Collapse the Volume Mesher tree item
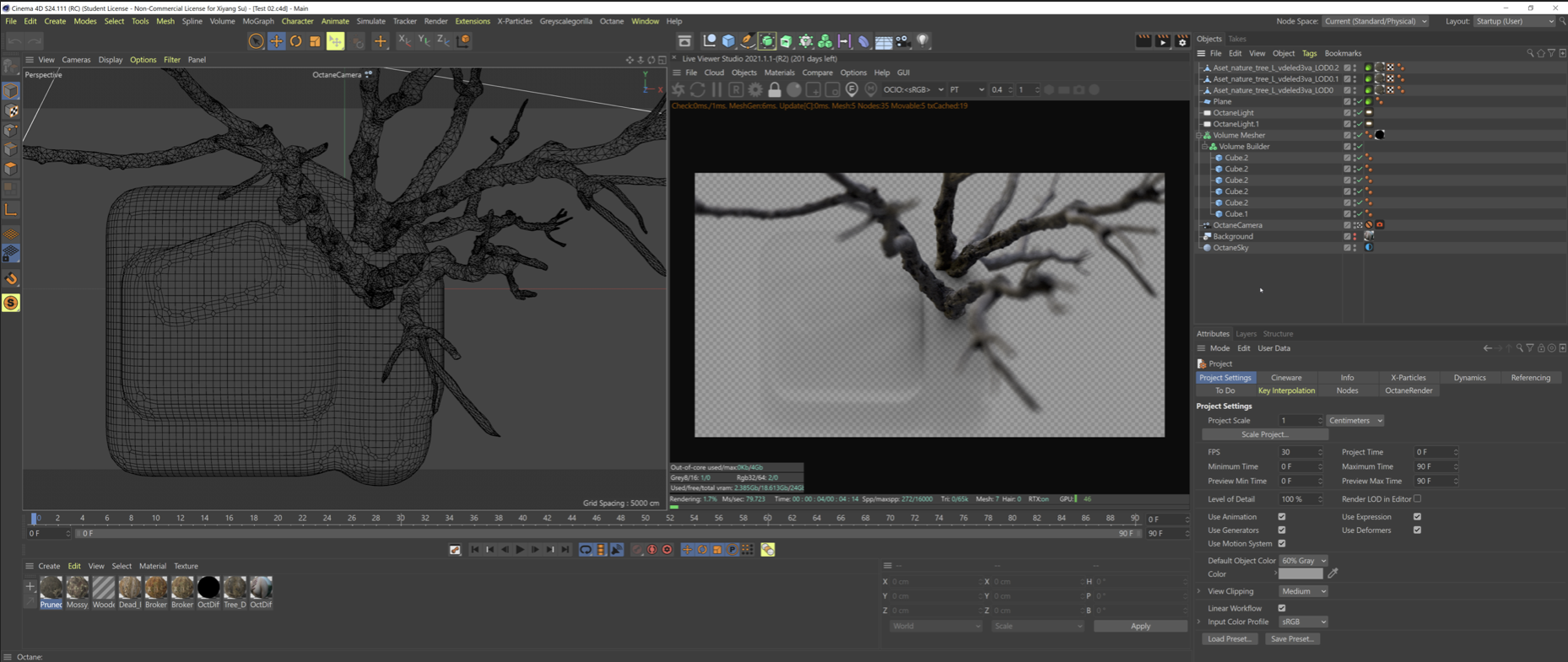 coord(1199,135)
